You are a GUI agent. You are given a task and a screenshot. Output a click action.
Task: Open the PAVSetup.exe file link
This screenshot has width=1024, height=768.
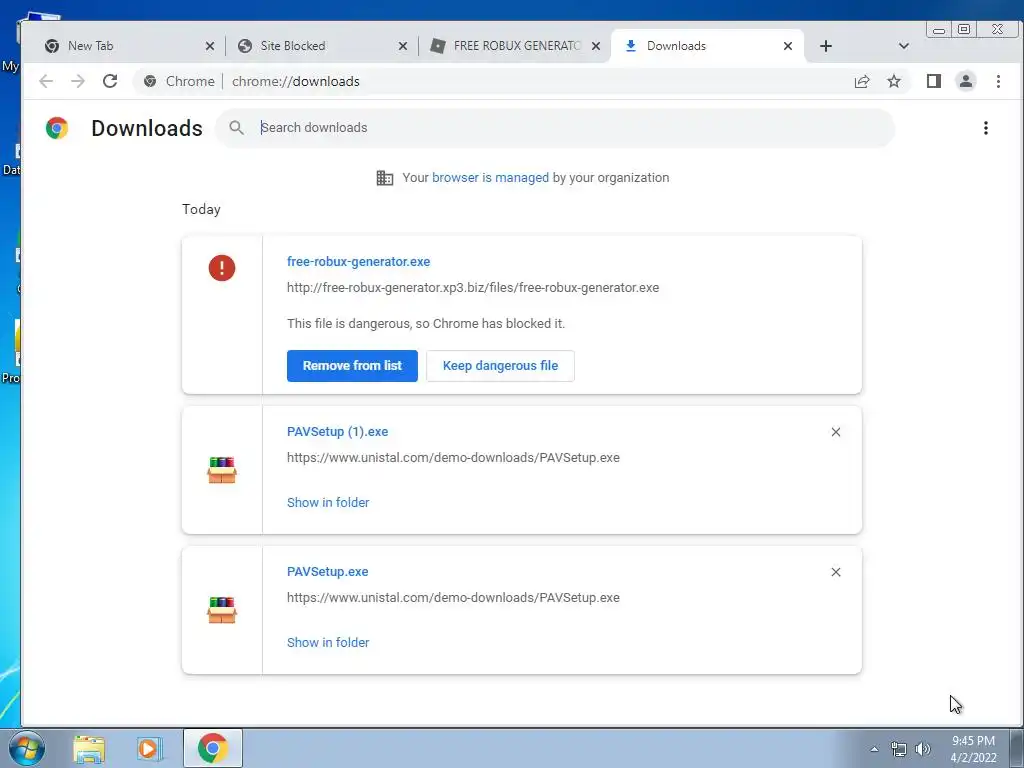click(328, 571)
